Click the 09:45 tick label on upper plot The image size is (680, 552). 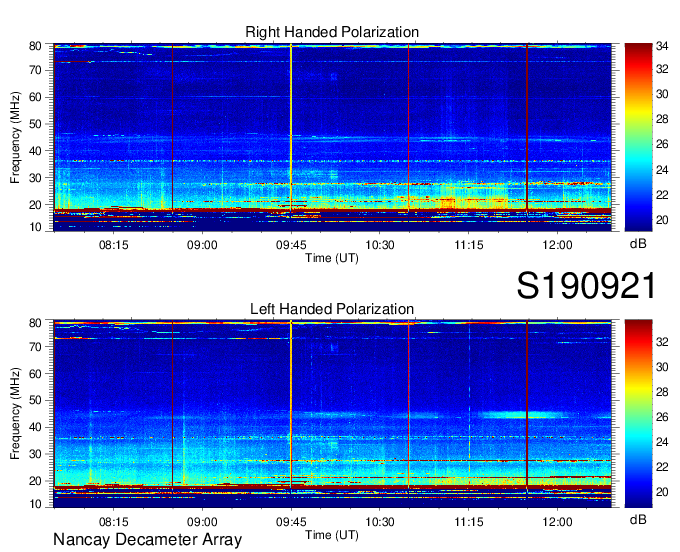tap(291, 245)
